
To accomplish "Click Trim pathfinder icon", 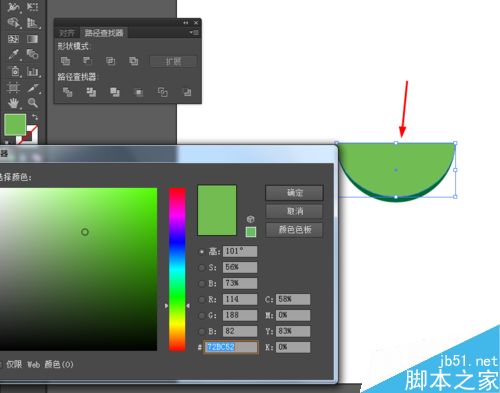I will click(91, 92).
